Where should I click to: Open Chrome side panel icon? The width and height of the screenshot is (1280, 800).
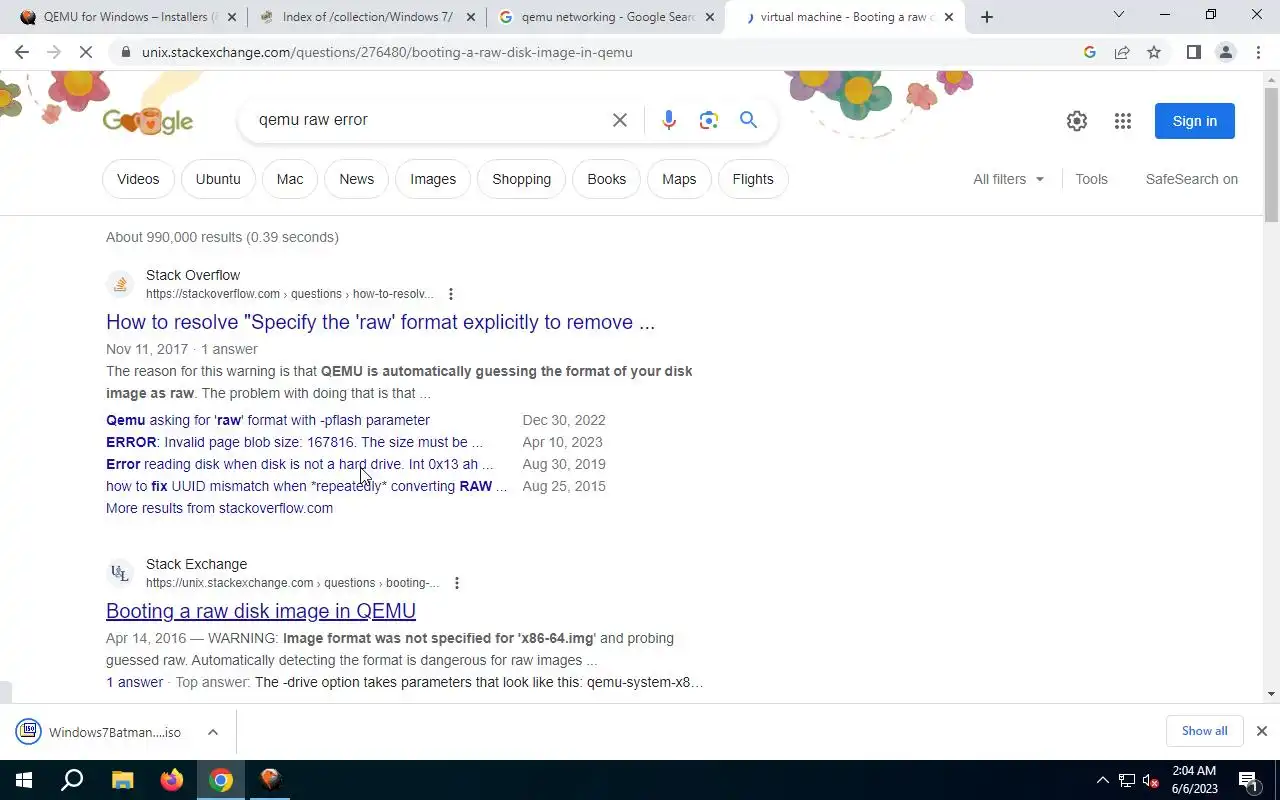(1193, 52)
